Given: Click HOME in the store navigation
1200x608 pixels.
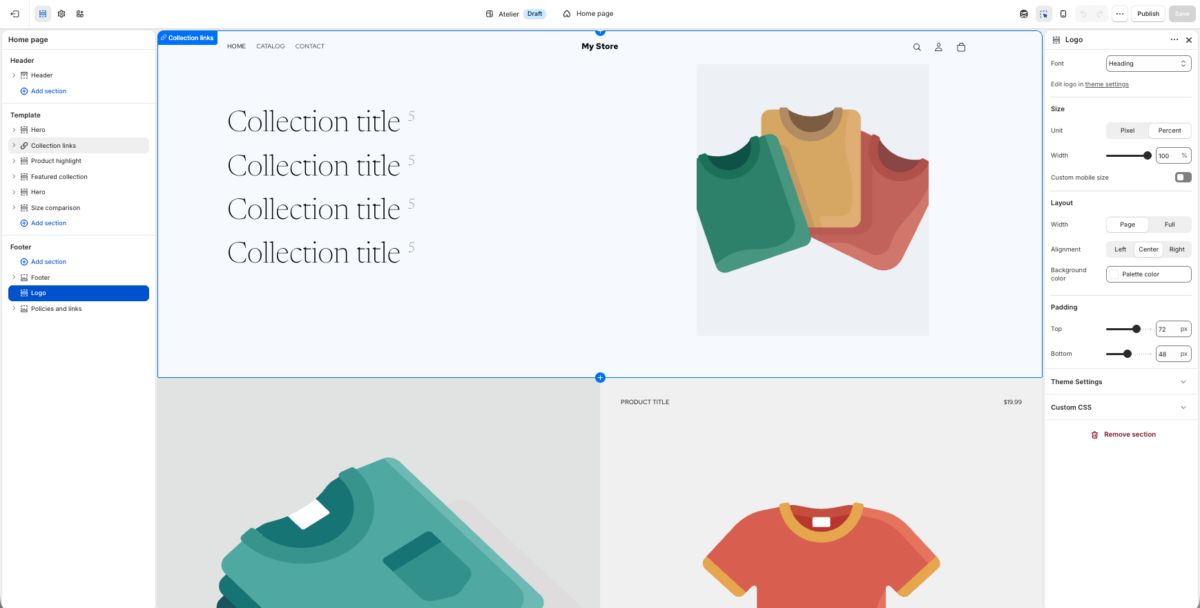Looking at the screenshot, I should 236,46.
